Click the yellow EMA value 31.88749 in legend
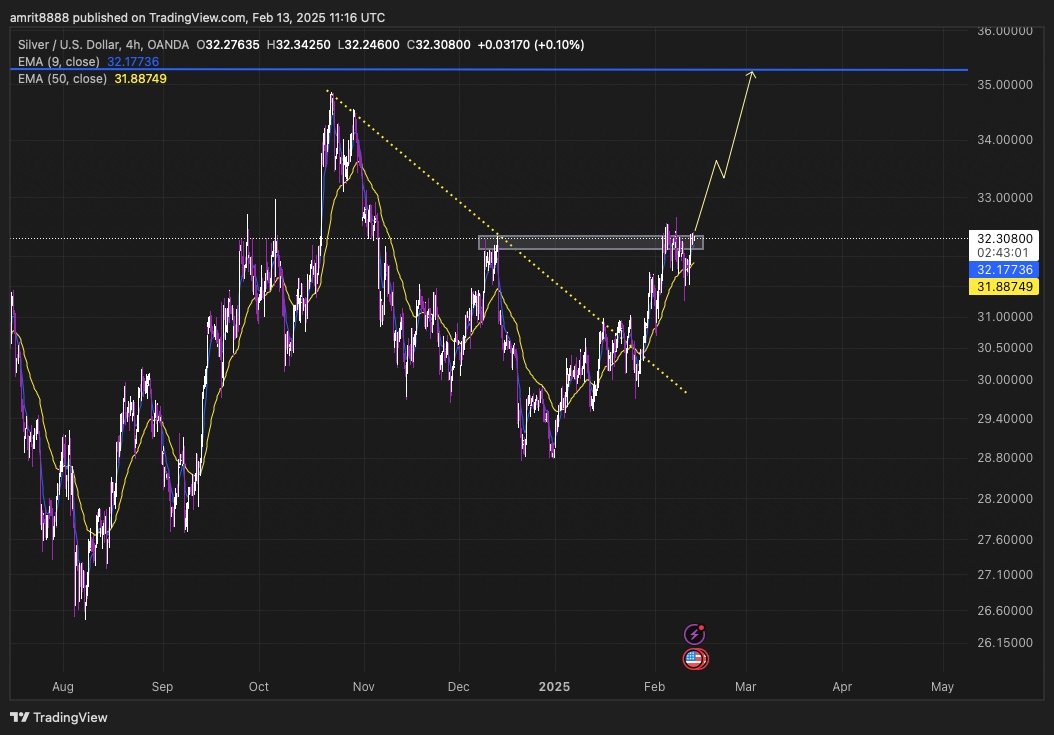Screen dimensions: 1054x735 click(x=140, y=79)
